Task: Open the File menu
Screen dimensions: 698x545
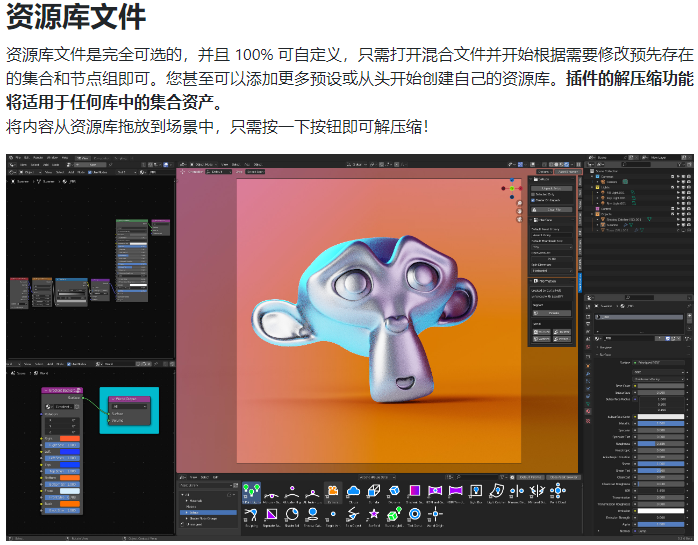Action: click(x=18, y=158)
